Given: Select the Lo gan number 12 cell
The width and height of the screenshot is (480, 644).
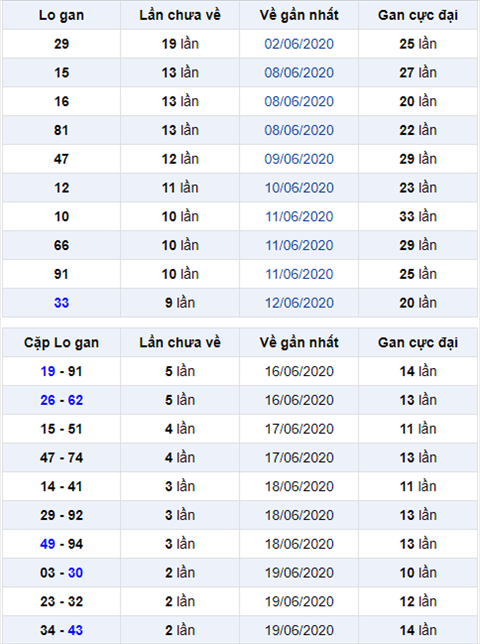Looking at the screenshot, I should click(61, 188).
